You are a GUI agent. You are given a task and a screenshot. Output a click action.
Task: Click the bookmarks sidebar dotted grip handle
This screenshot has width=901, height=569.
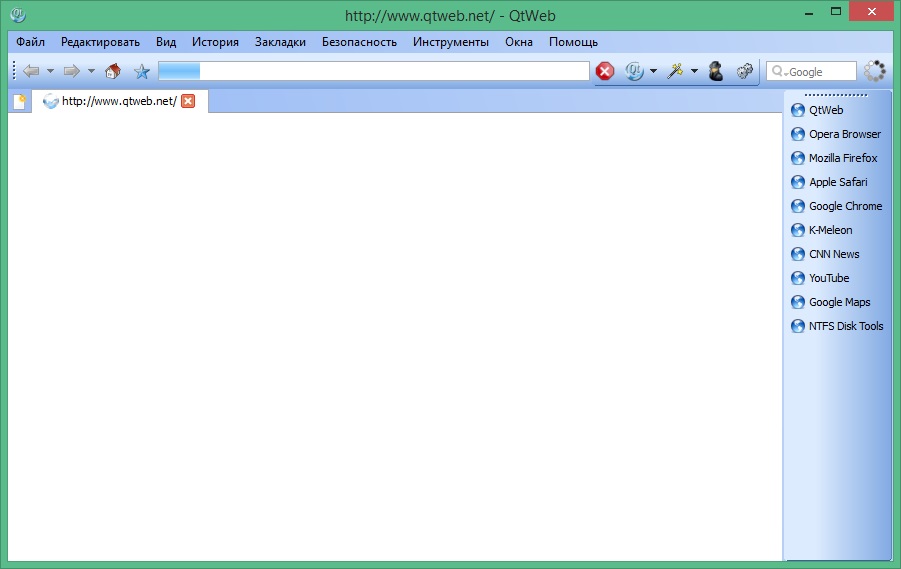coord(836,95)
